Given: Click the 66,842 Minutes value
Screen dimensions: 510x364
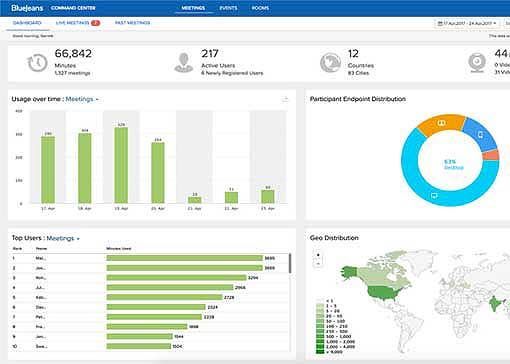Looking at the screenshot, I should point(73,53).
